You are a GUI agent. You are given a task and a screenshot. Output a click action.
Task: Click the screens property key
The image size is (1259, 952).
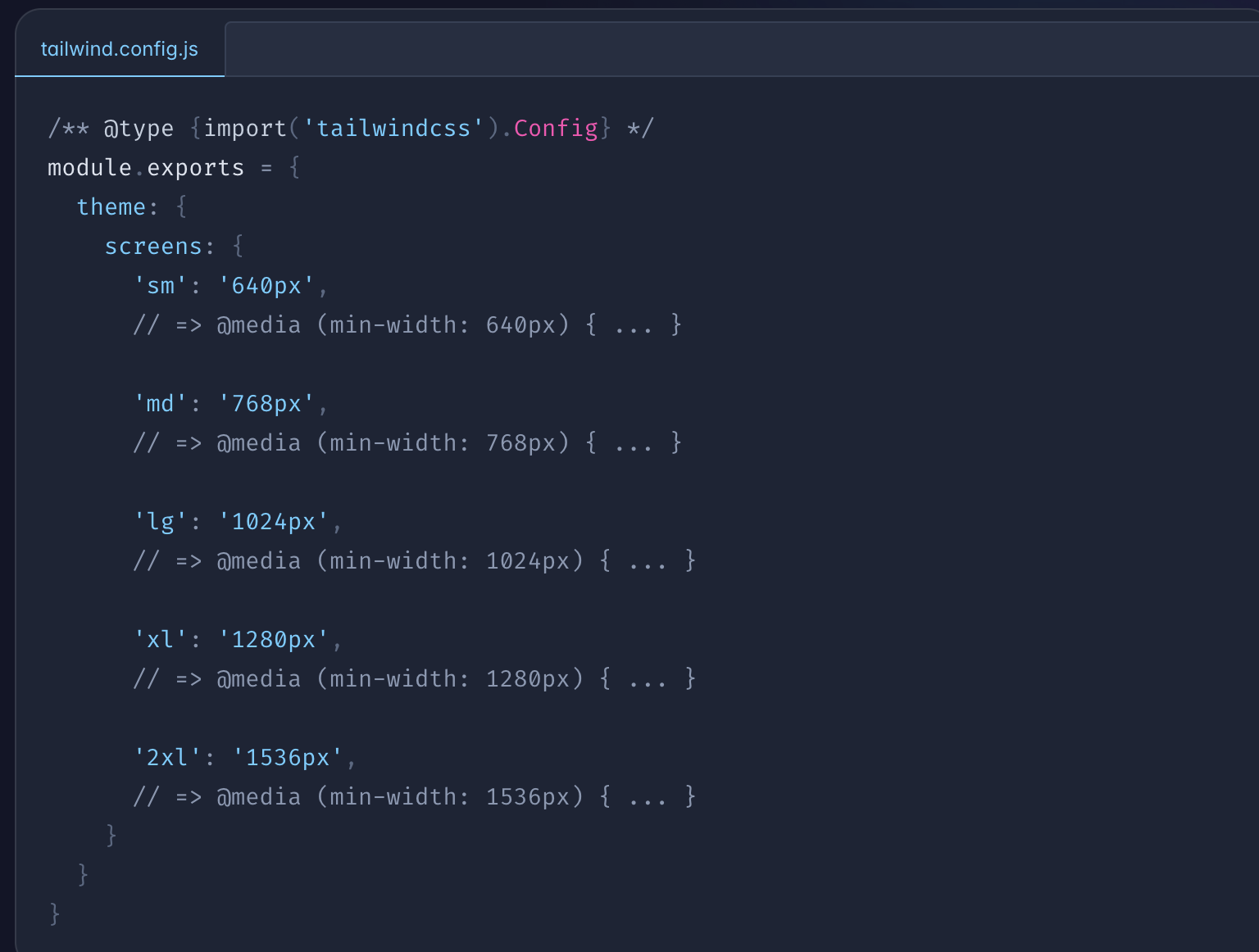153,247
